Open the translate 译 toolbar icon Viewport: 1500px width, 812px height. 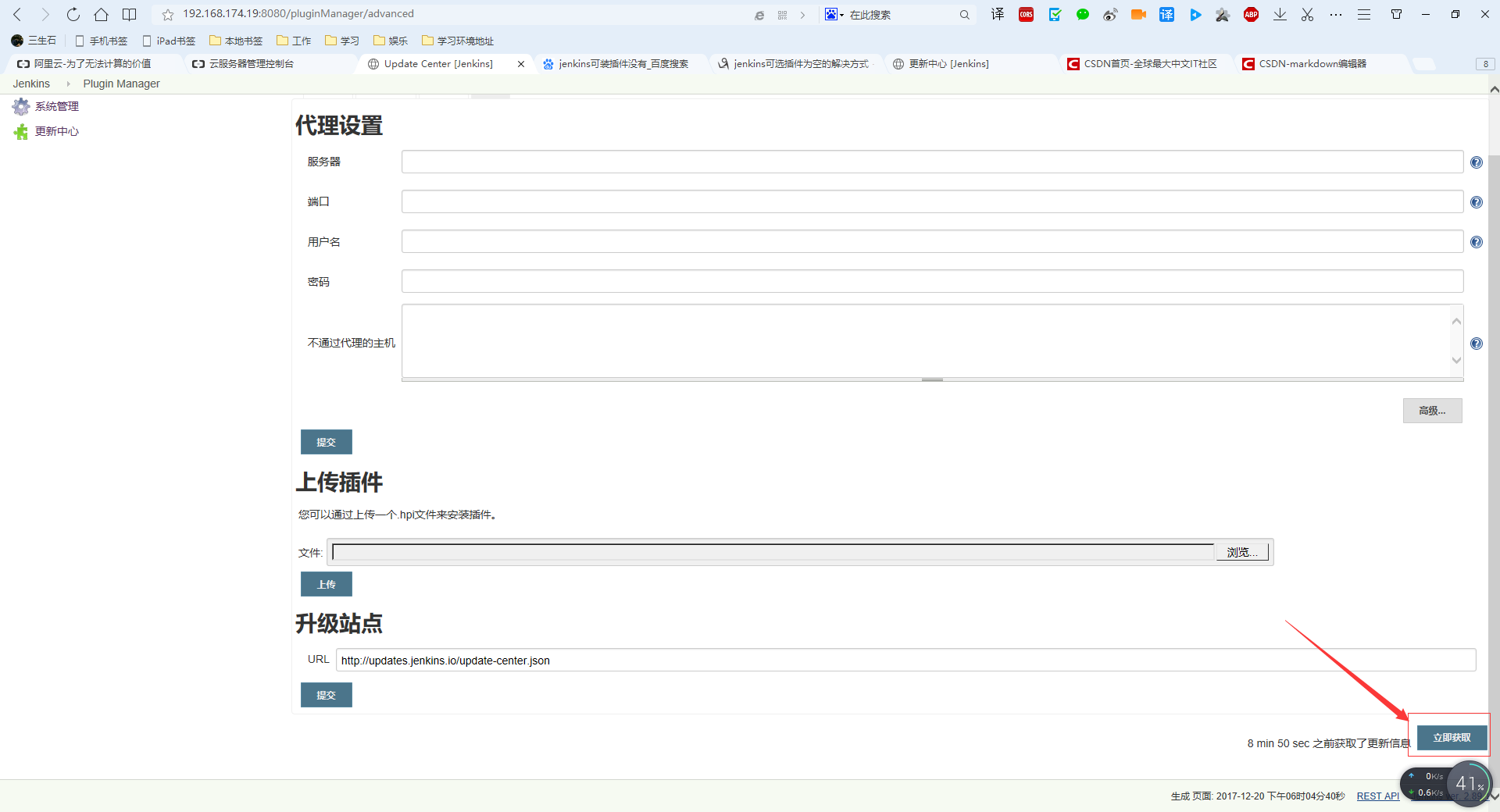998,14
